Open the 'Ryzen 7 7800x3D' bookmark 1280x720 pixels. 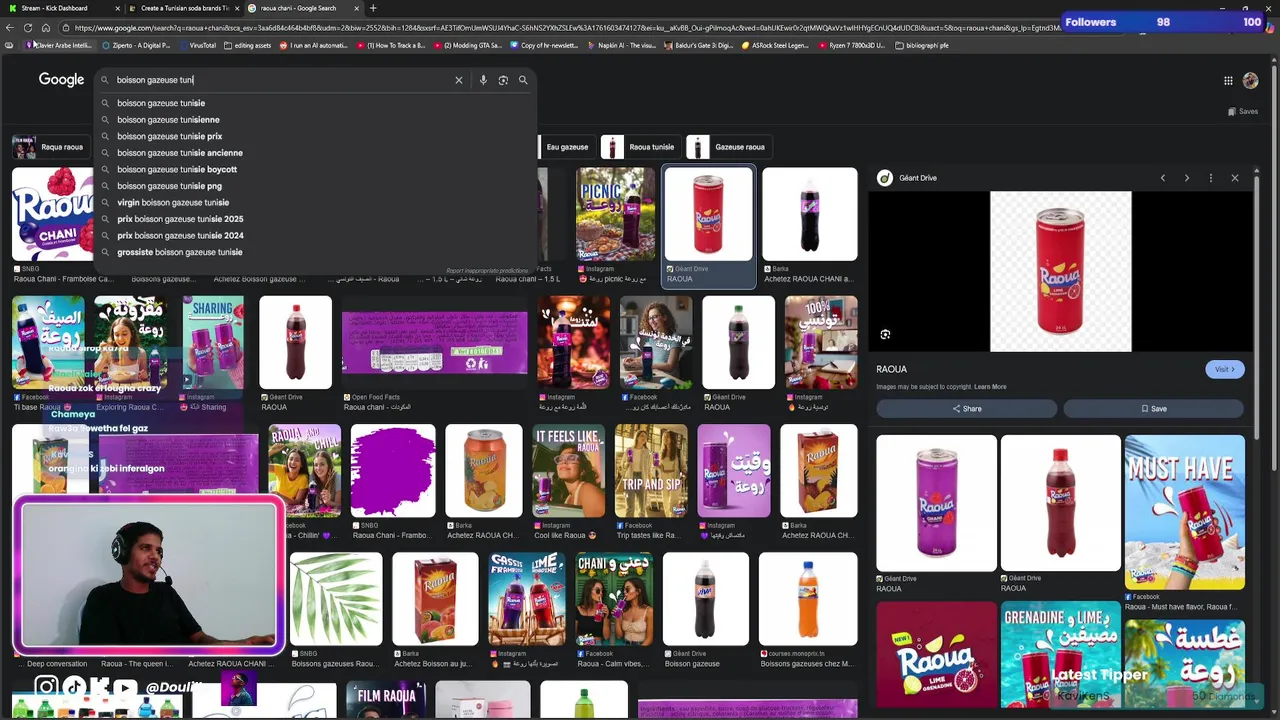tap(852, 45)
